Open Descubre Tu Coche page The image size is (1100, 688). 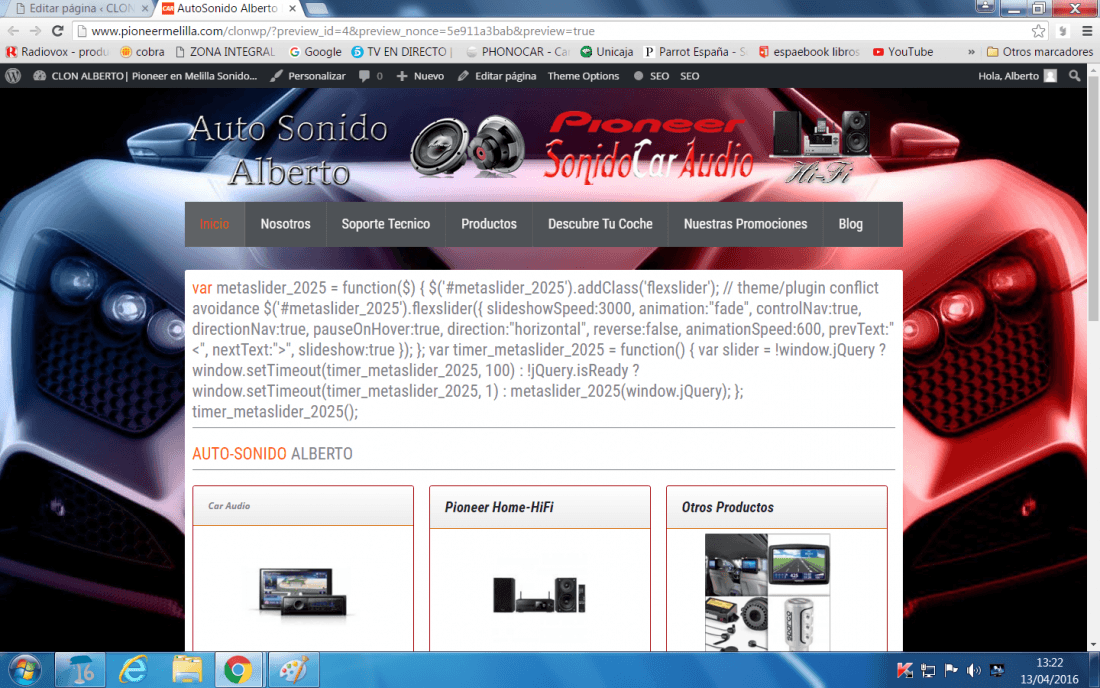[x=601, y=224]
